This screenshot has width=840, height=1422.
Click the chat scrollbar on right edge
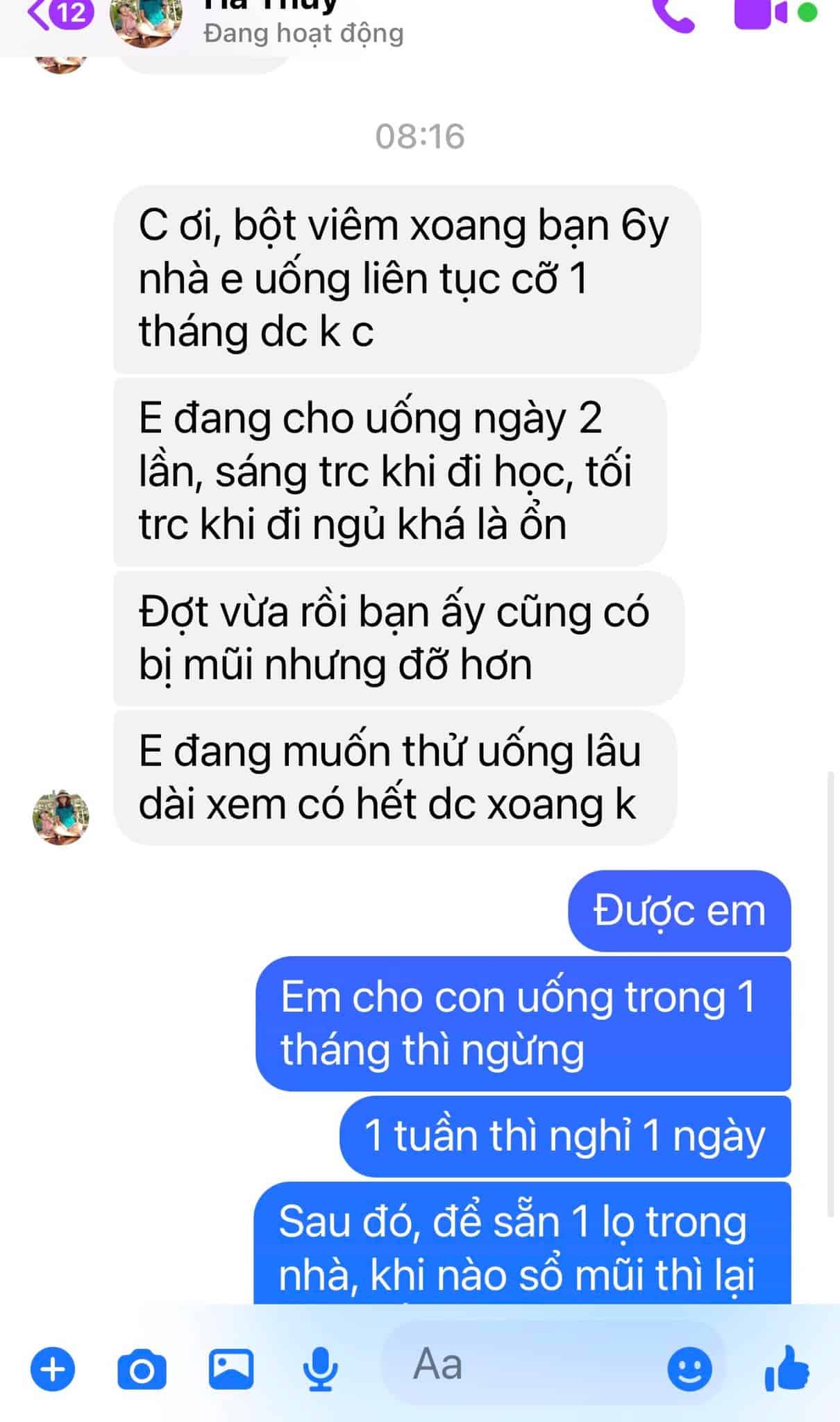[831, 993]
